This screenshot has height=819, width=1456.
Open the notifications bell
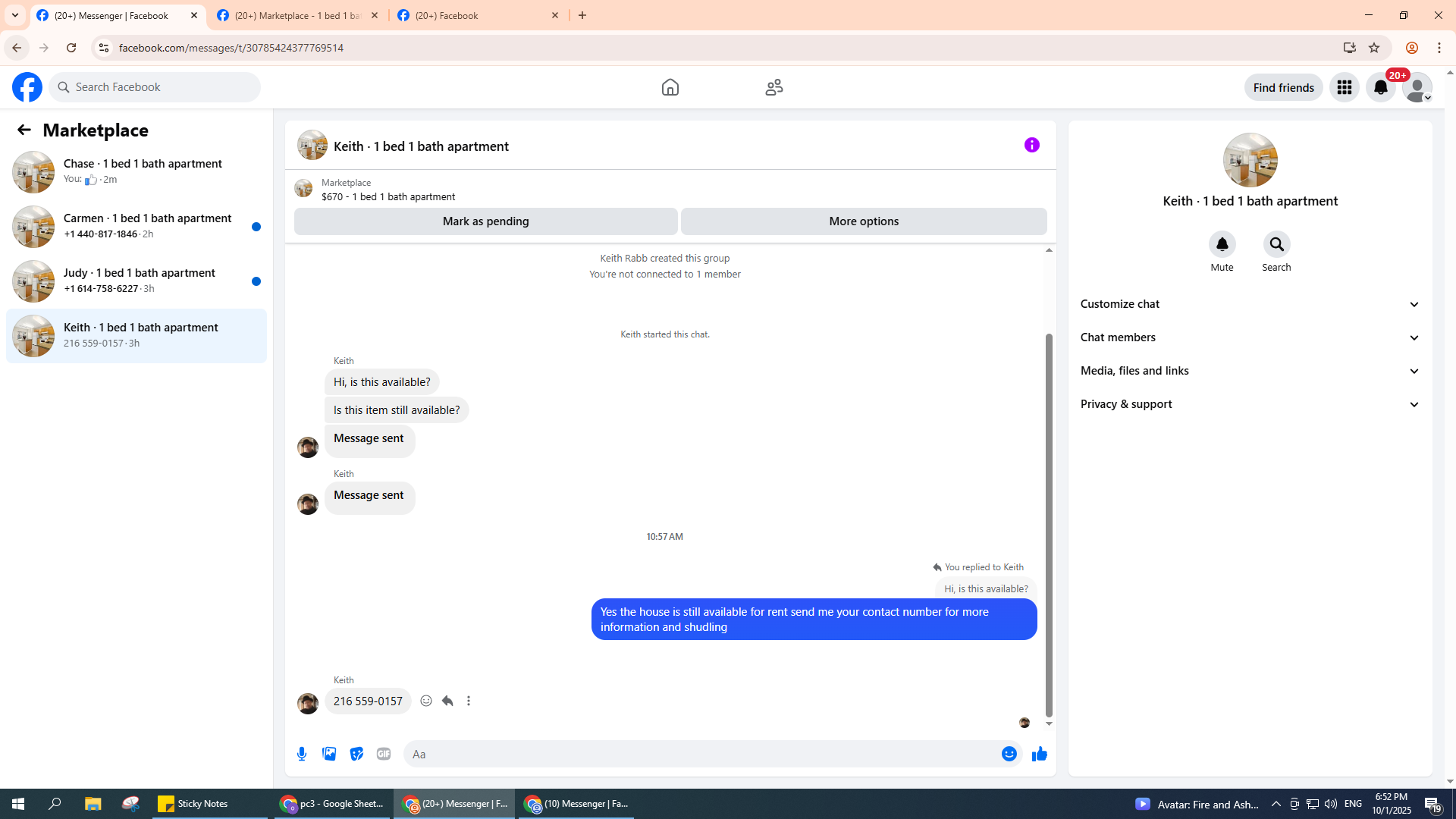click(x=1381, y=87)
